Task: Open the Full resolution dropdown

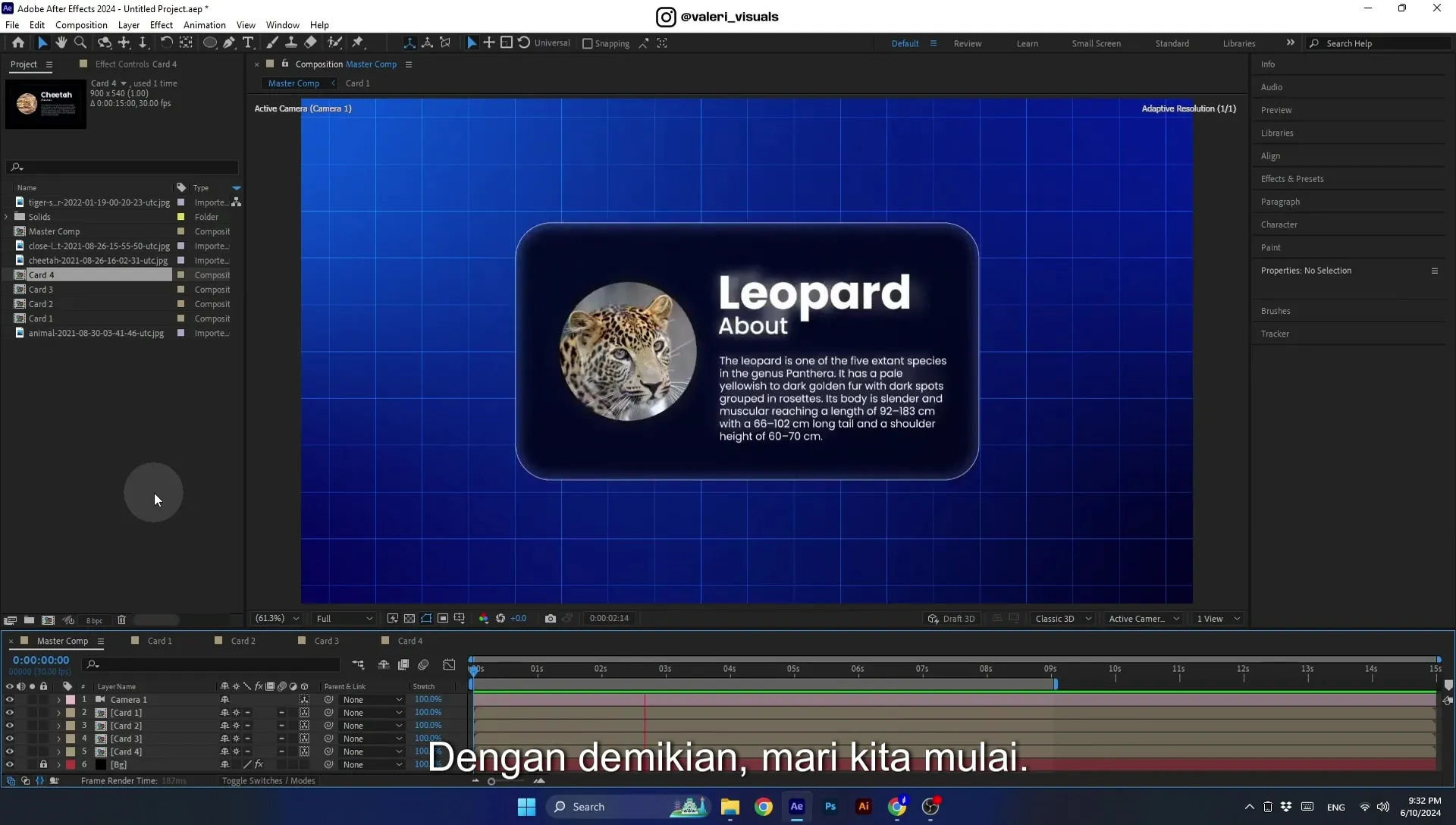Action: (x=344, y=619)
